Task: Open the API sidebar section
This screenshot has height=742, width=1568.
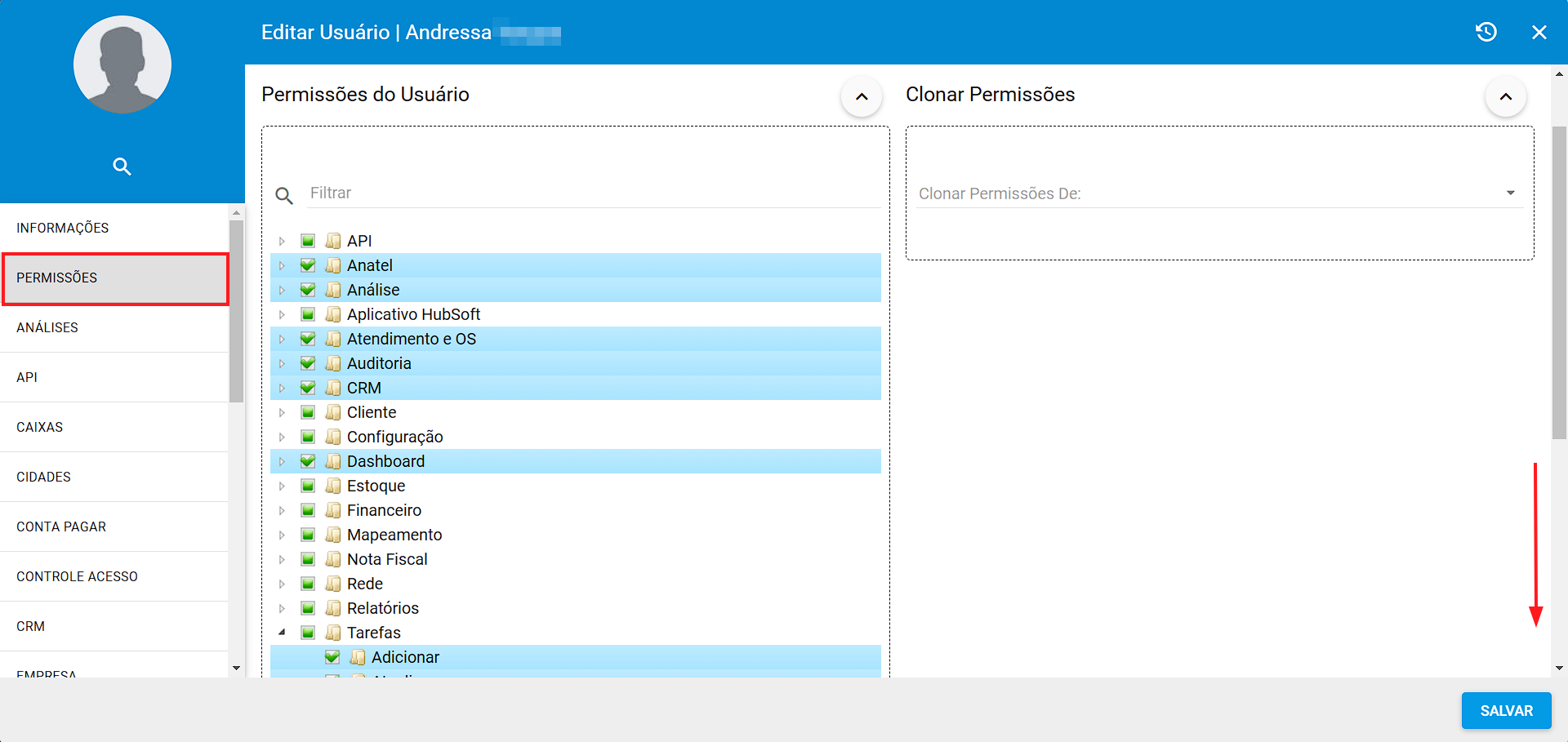Action: click(x=114, y=377)
